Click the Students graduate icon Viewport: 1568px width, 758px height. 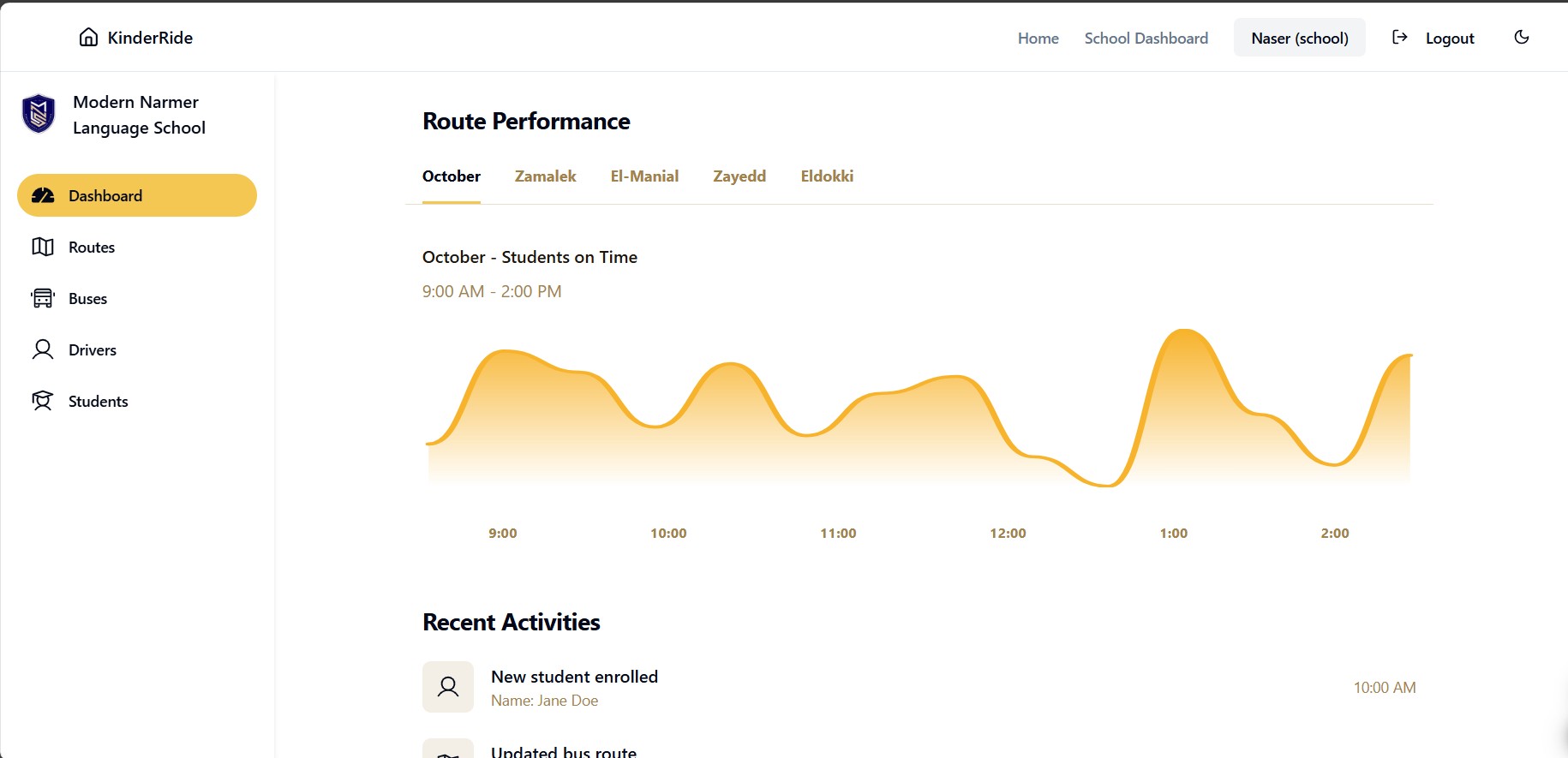[x=43, y=401]
